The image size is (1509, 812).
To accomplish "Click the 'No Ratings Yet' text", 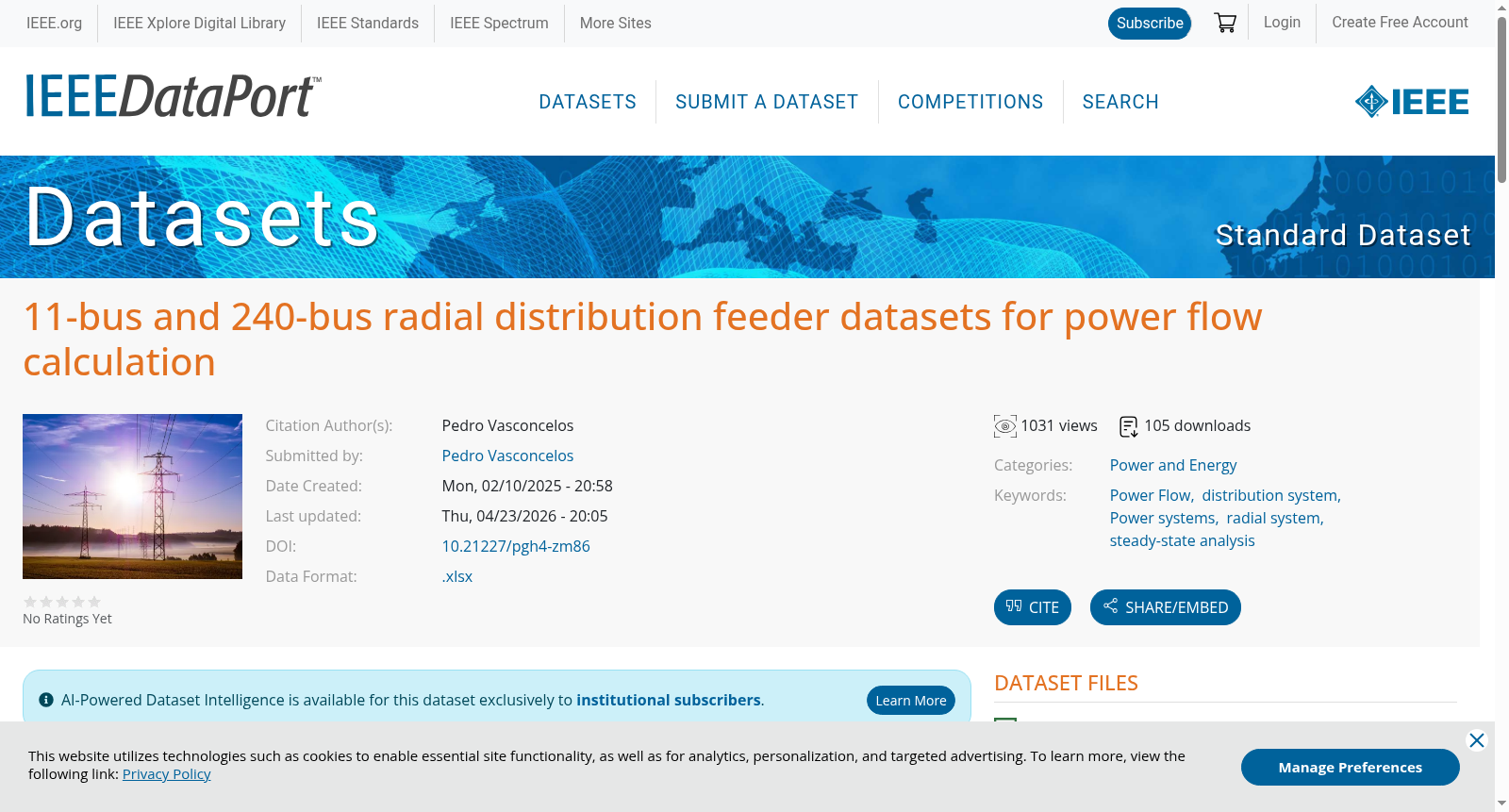I will pos(67,619).
